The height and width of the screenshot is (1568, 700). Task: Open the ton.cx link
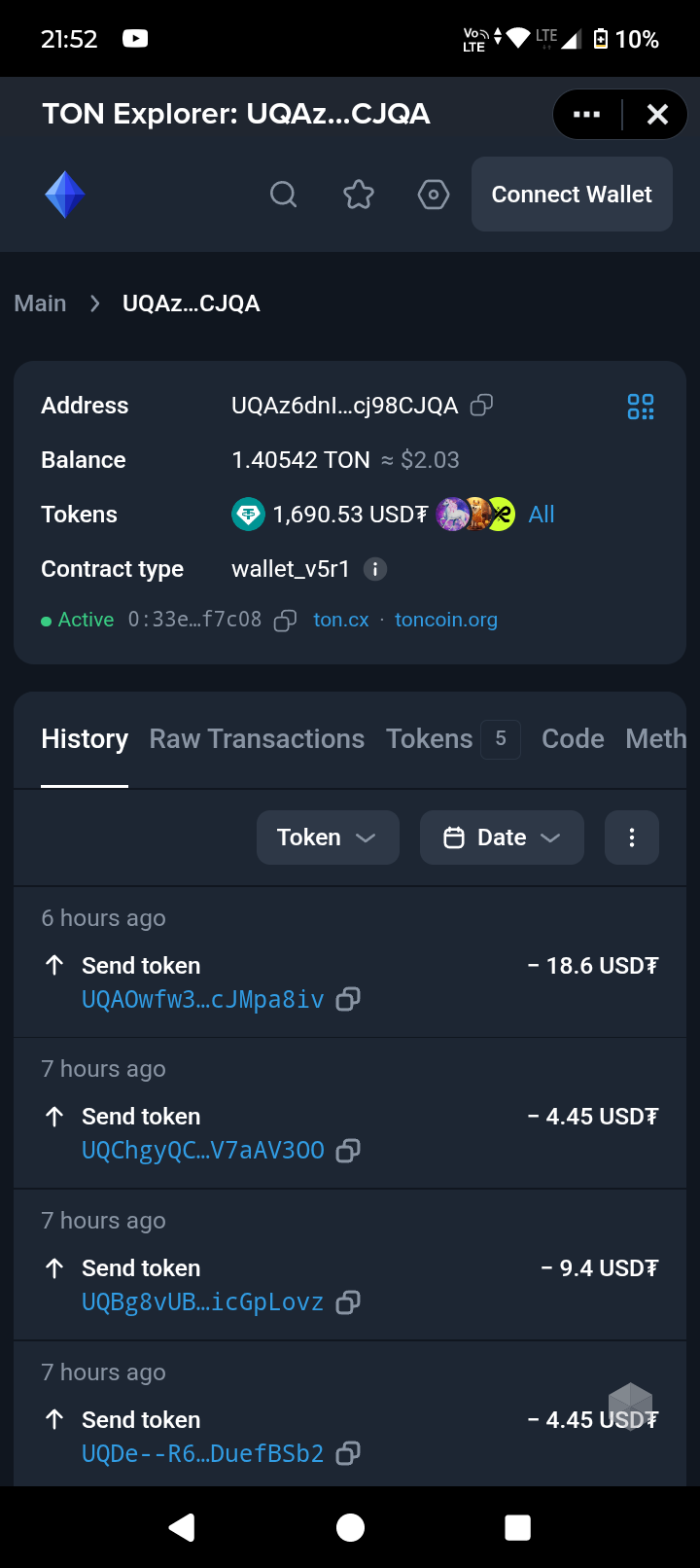341,621
